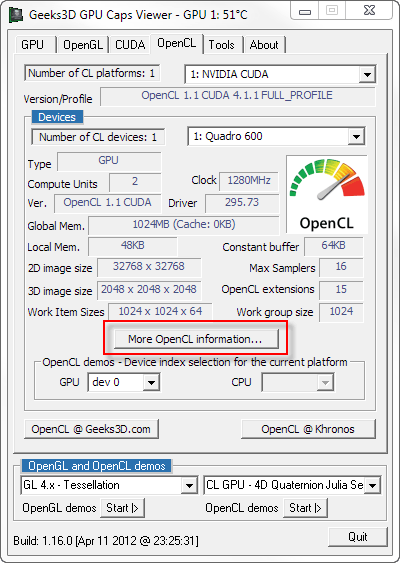Click the OpenCL extensions value 15
The height and width of the screenshot is (563, 400).
coord(341,290)
